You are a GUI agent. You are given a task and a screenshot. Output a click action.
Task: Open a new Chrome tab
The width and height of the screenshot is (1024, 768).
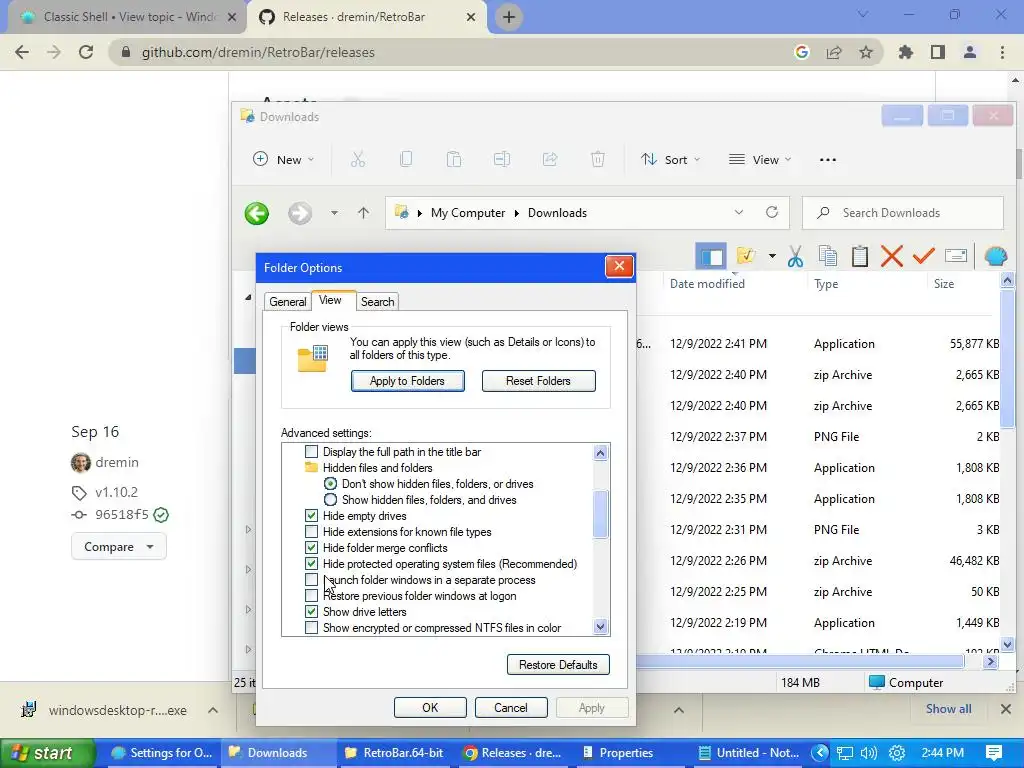pos(509,17)
